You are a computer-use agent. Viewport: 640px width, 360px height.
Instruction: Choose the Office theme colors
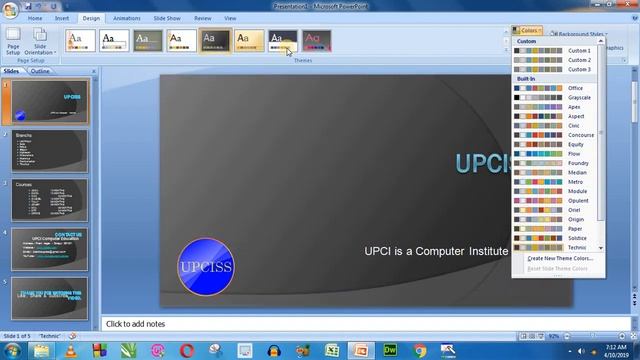(x=554, y=88)
